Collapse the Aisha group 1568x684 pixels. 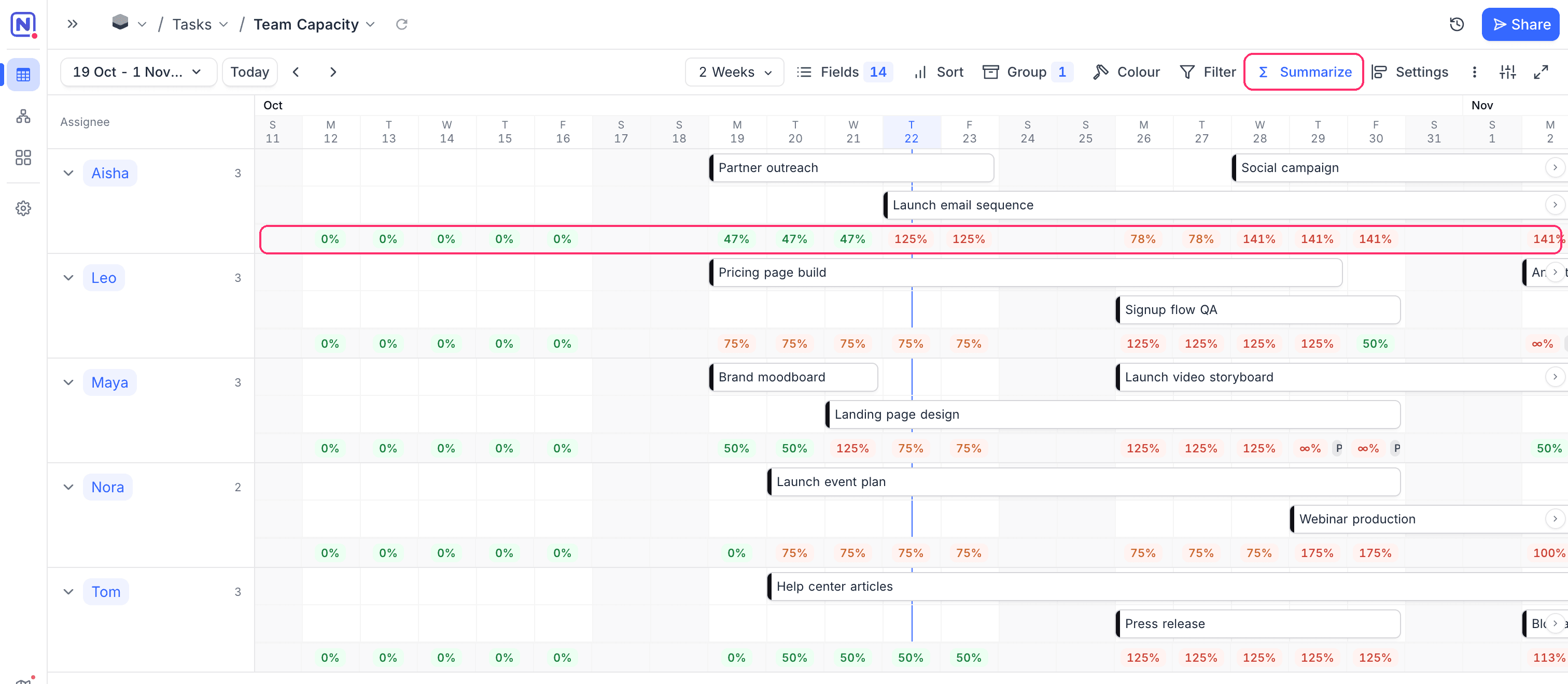coord(68,173)
